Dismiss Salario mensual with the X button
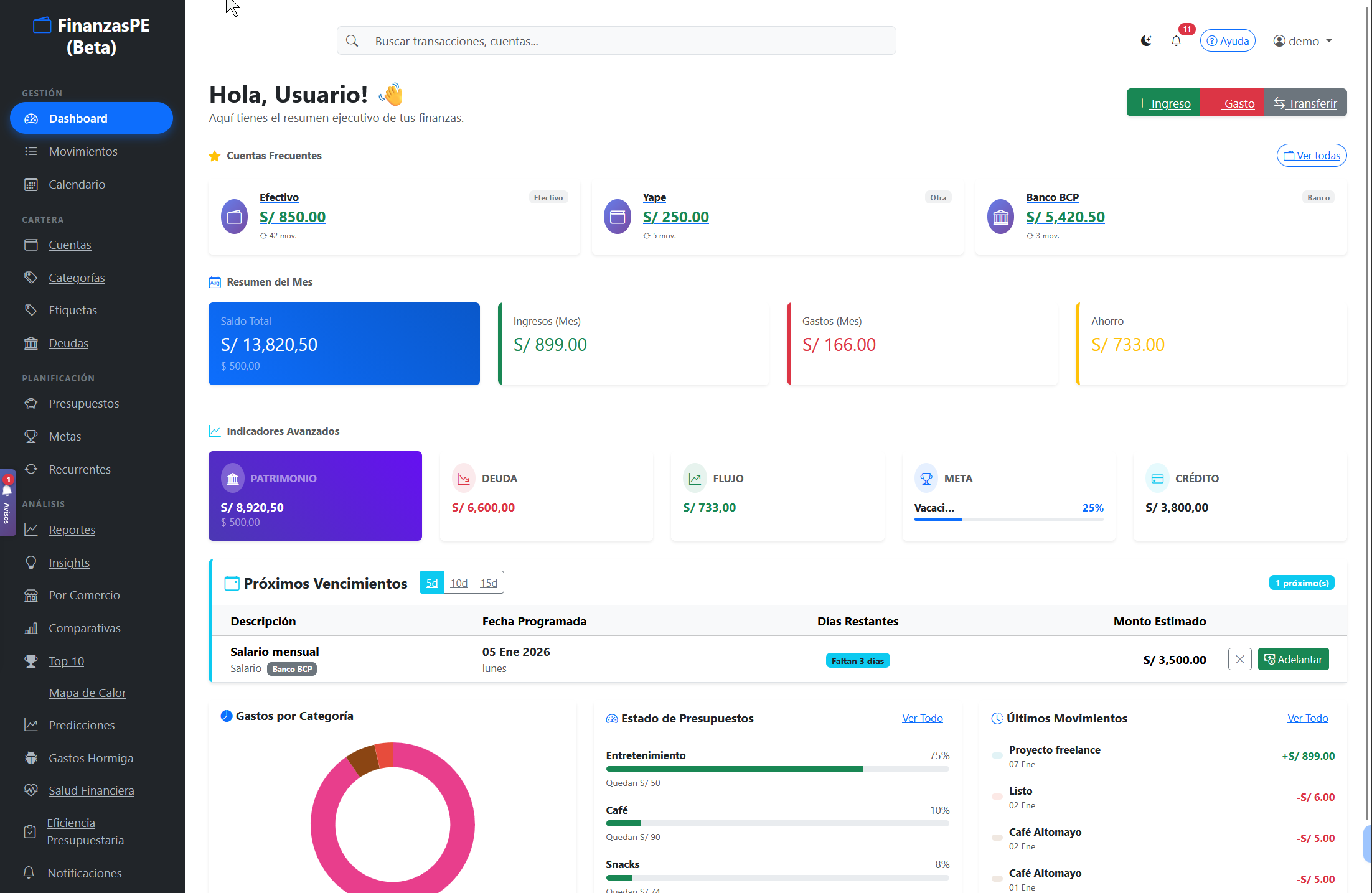The image size is (1372, 893). tap(1240, 659)
